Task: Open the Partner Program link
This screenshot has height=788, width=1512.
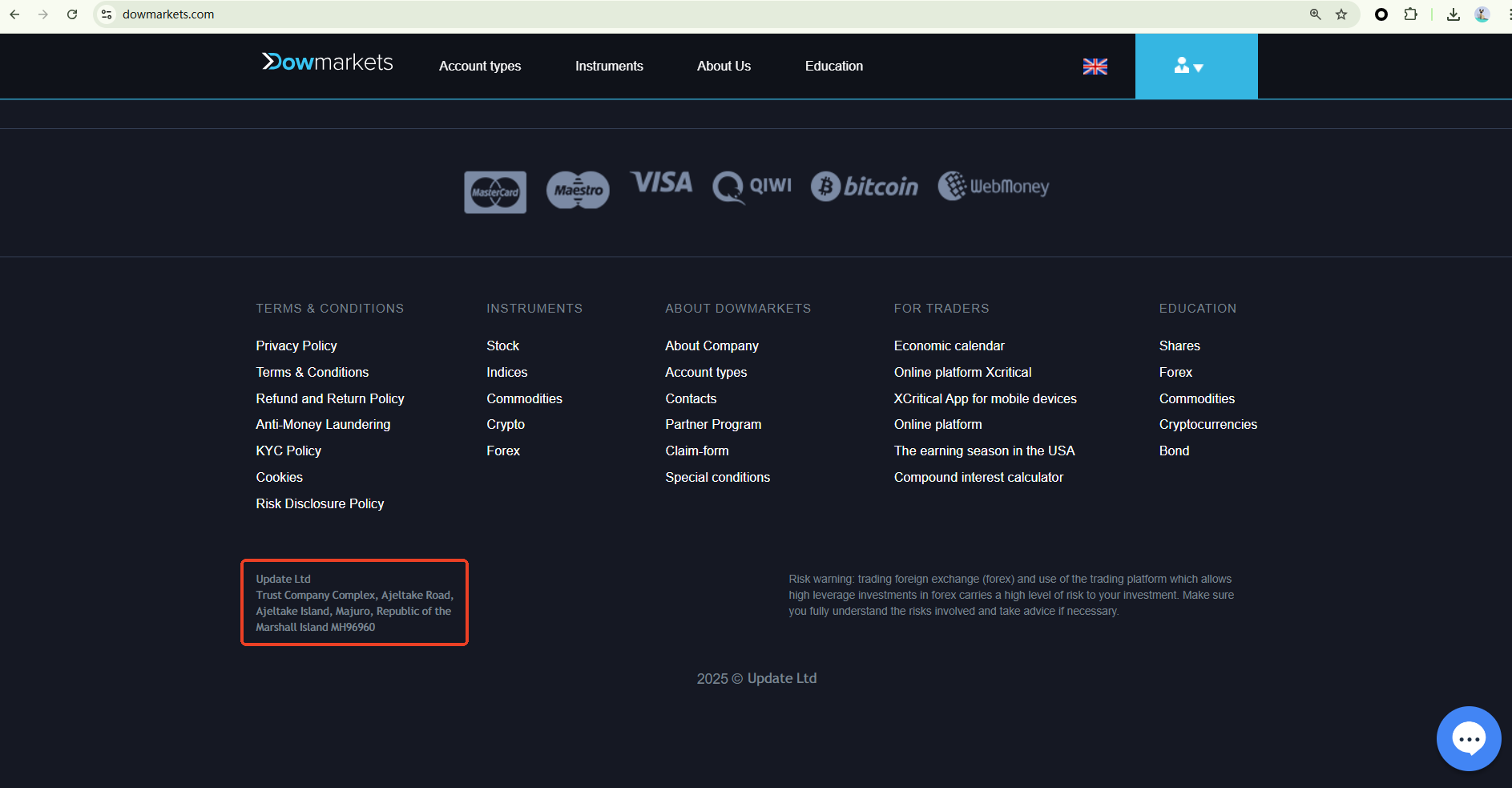Action: (713, 424)
